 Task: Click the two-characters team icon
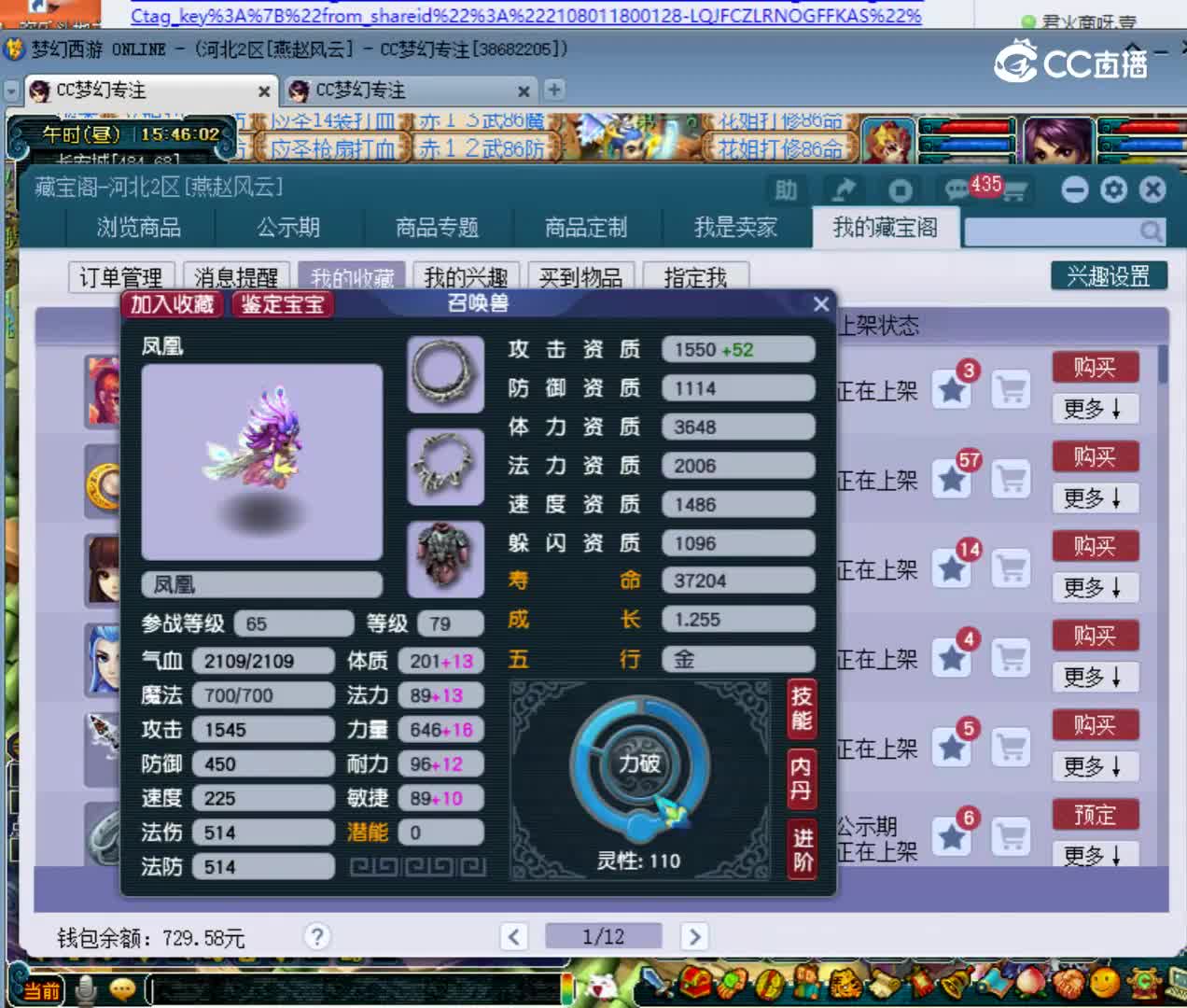pos(808,984)
